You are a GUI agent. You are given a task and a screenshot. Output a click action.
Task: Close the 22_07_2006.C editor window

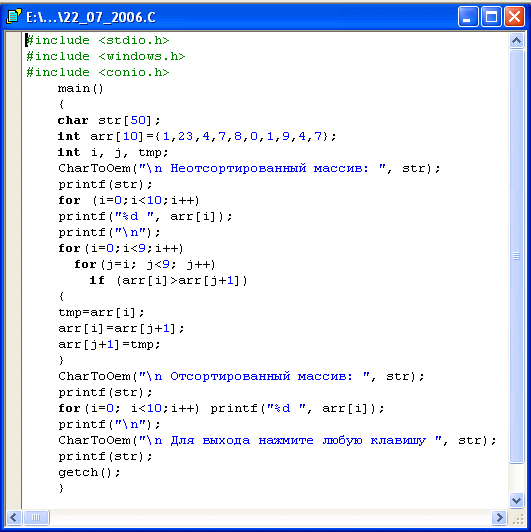[514, 16]
